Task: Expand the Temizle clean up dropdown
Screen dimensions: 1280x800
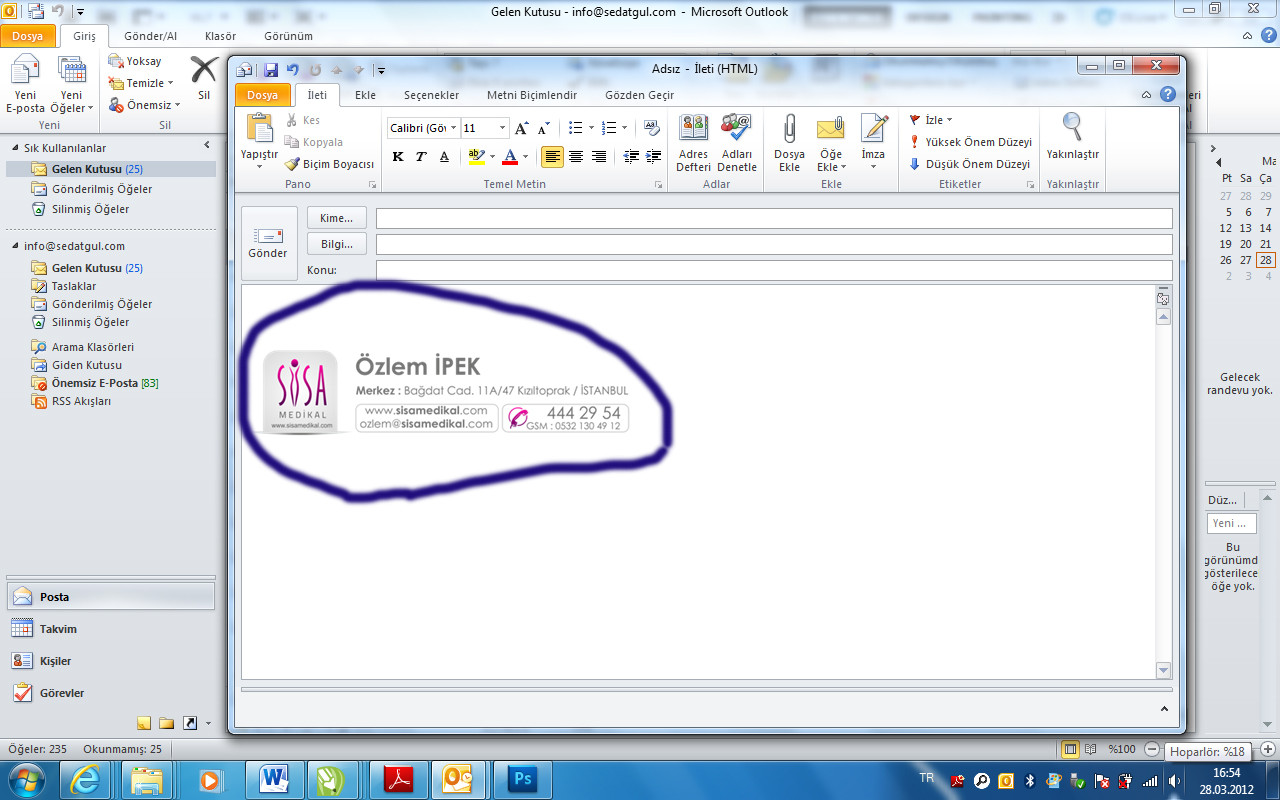Action: pyautogui.click(x=170, y=83)
